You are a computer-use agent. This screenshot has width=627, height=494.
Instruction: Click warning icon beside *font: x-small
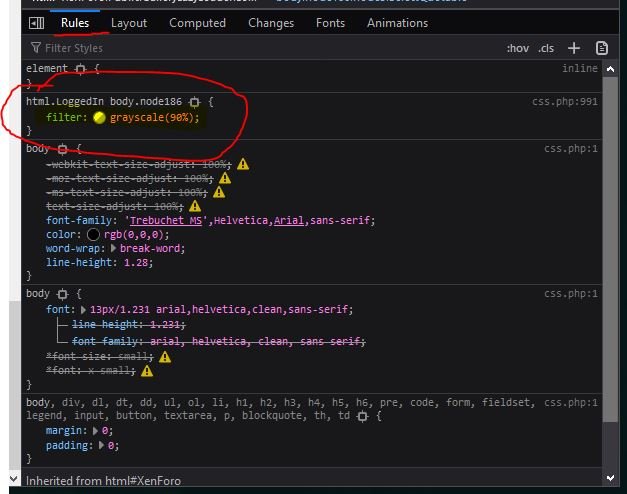click(147, 371)
